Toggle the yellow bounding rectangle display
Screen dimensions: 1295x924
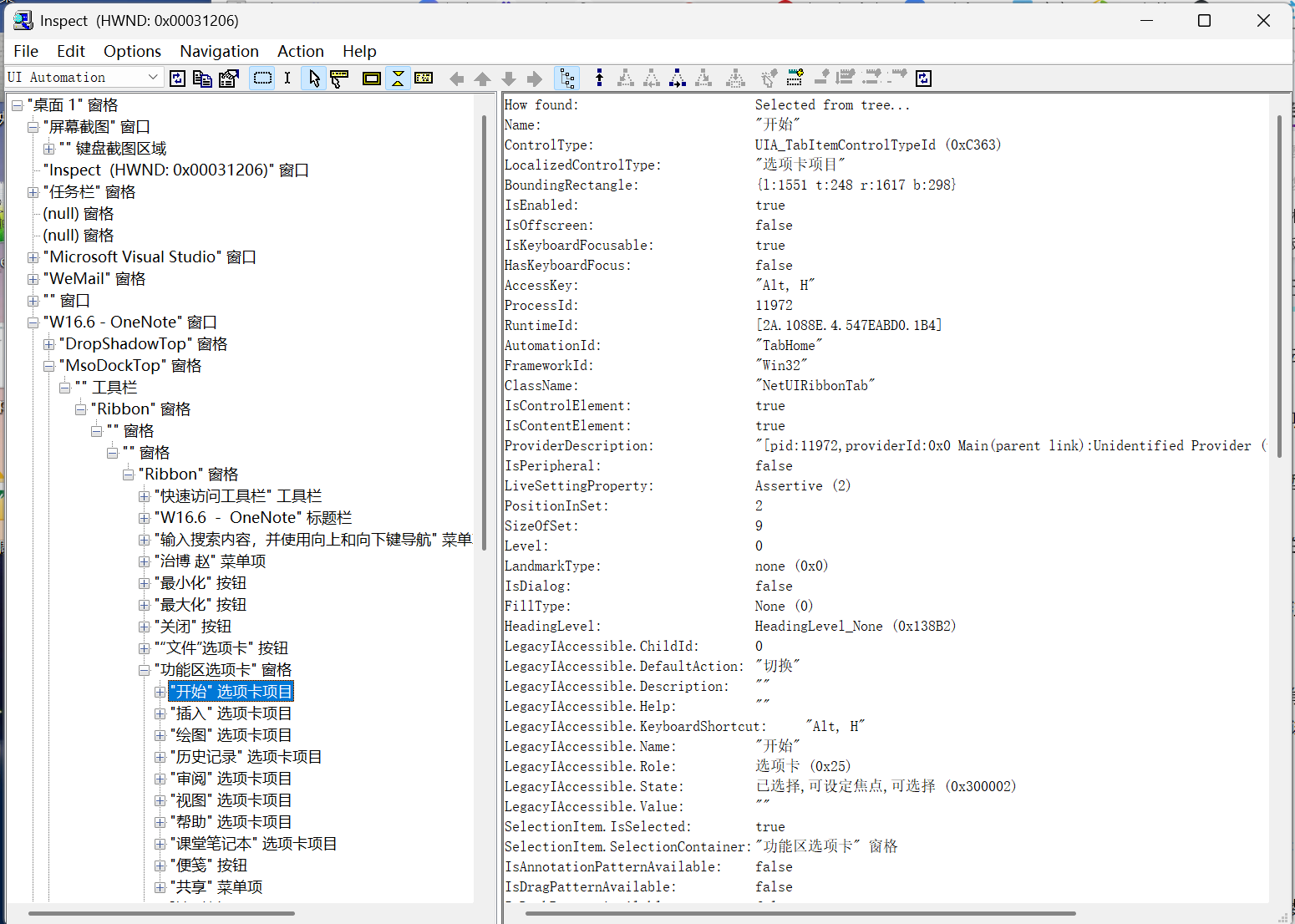click(372, 78)
